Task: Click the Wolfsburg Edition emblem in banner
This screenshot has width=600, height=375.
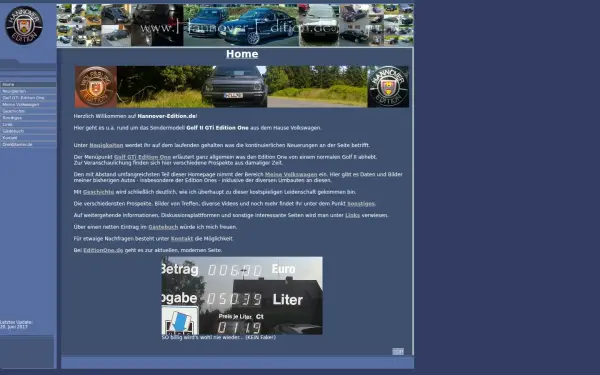Action: [96, 87]
